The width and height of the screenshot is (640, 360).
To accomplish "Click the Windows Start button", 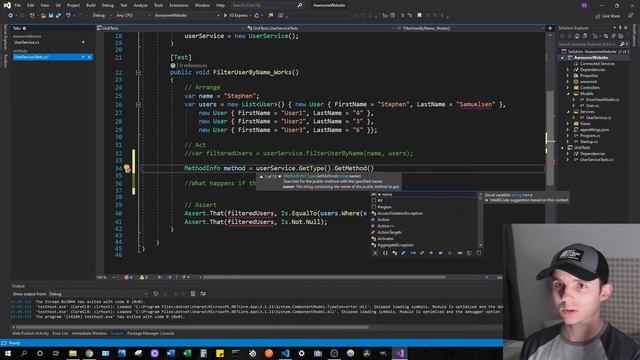I will (8, 353).
